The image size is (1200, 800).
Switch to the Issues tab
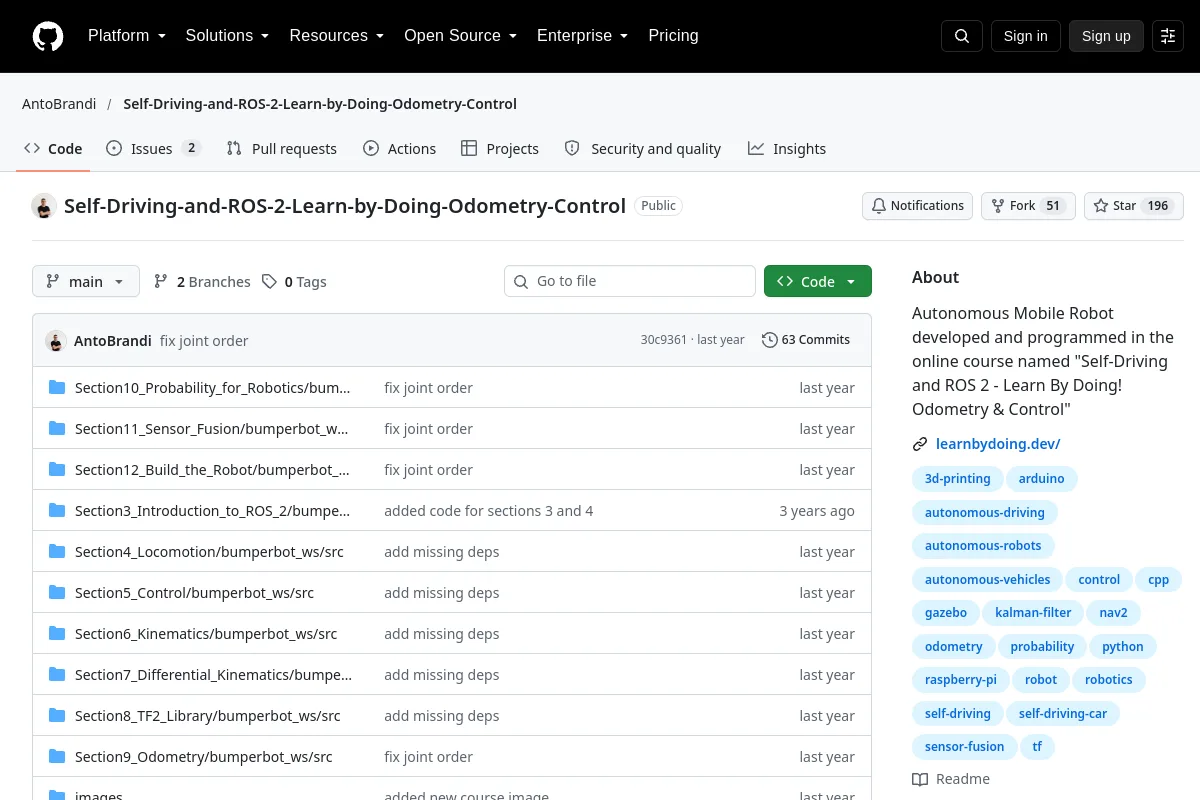[x=154, y=149]
